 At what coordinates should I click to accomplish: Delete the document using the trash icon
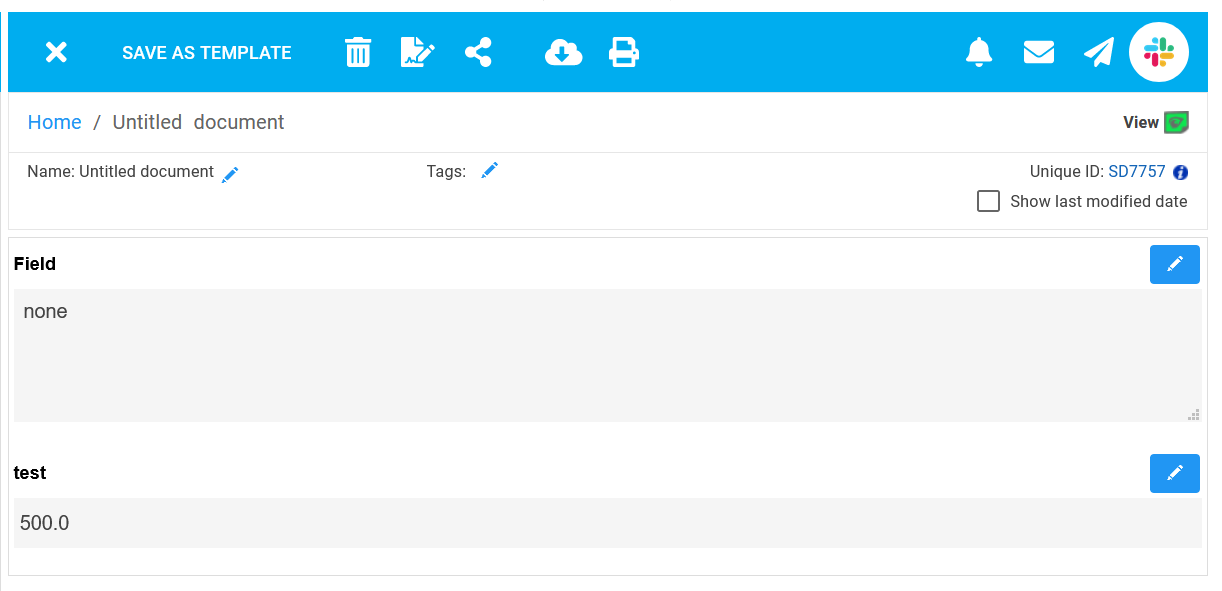(x=358, y=52)
